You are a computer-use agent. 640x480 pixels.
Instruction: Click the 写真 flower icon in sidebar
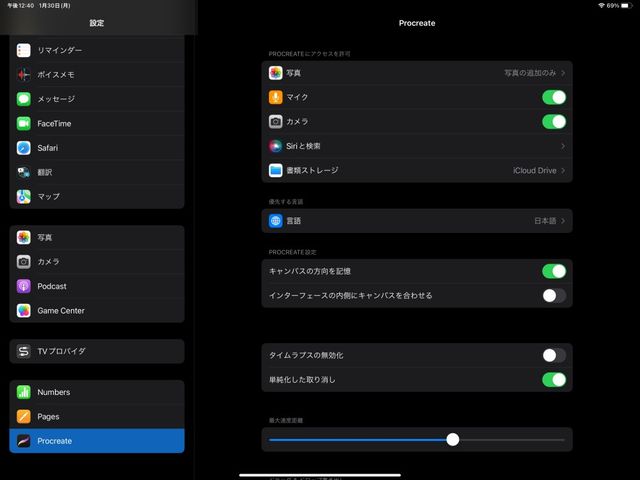(x=24, y=238)
